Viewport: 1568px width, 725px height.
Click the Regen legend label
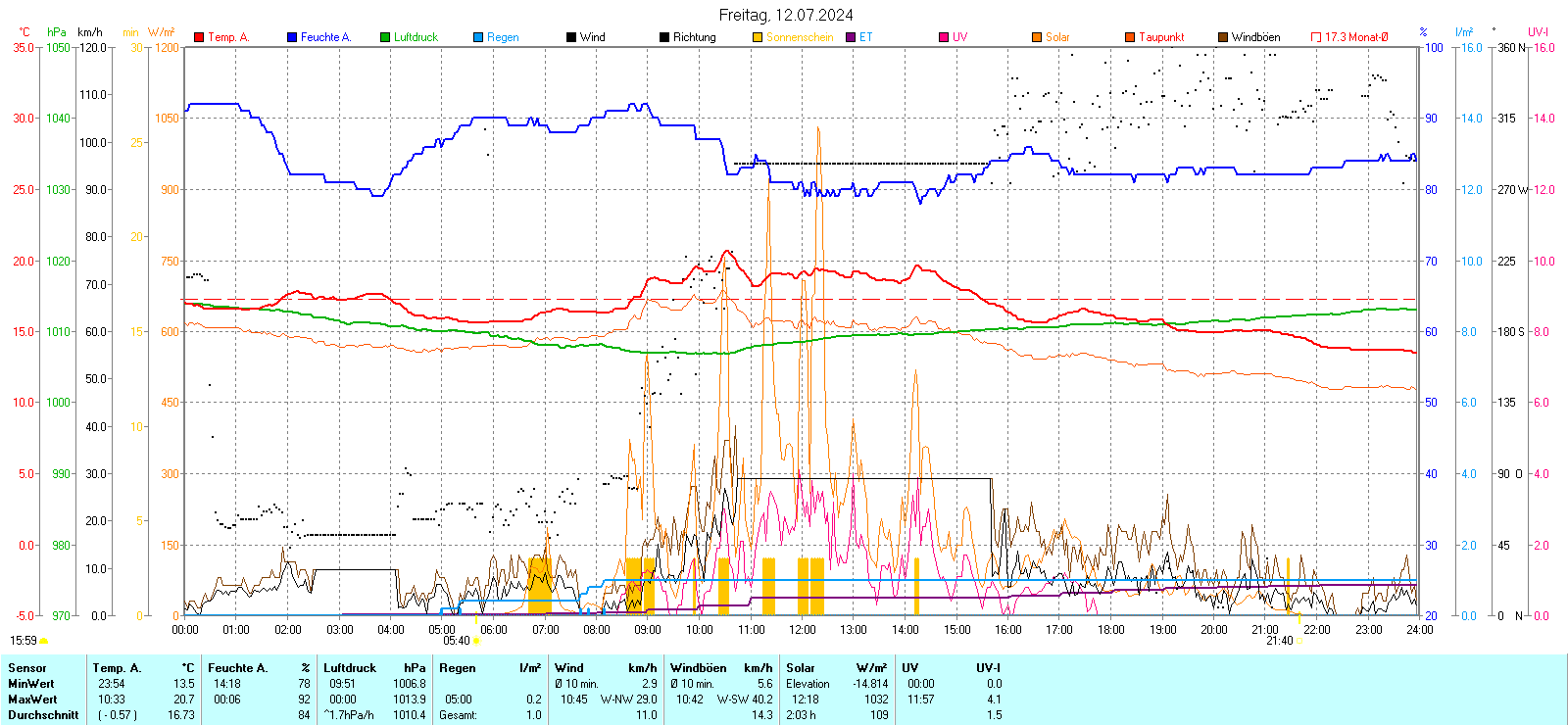503,37
